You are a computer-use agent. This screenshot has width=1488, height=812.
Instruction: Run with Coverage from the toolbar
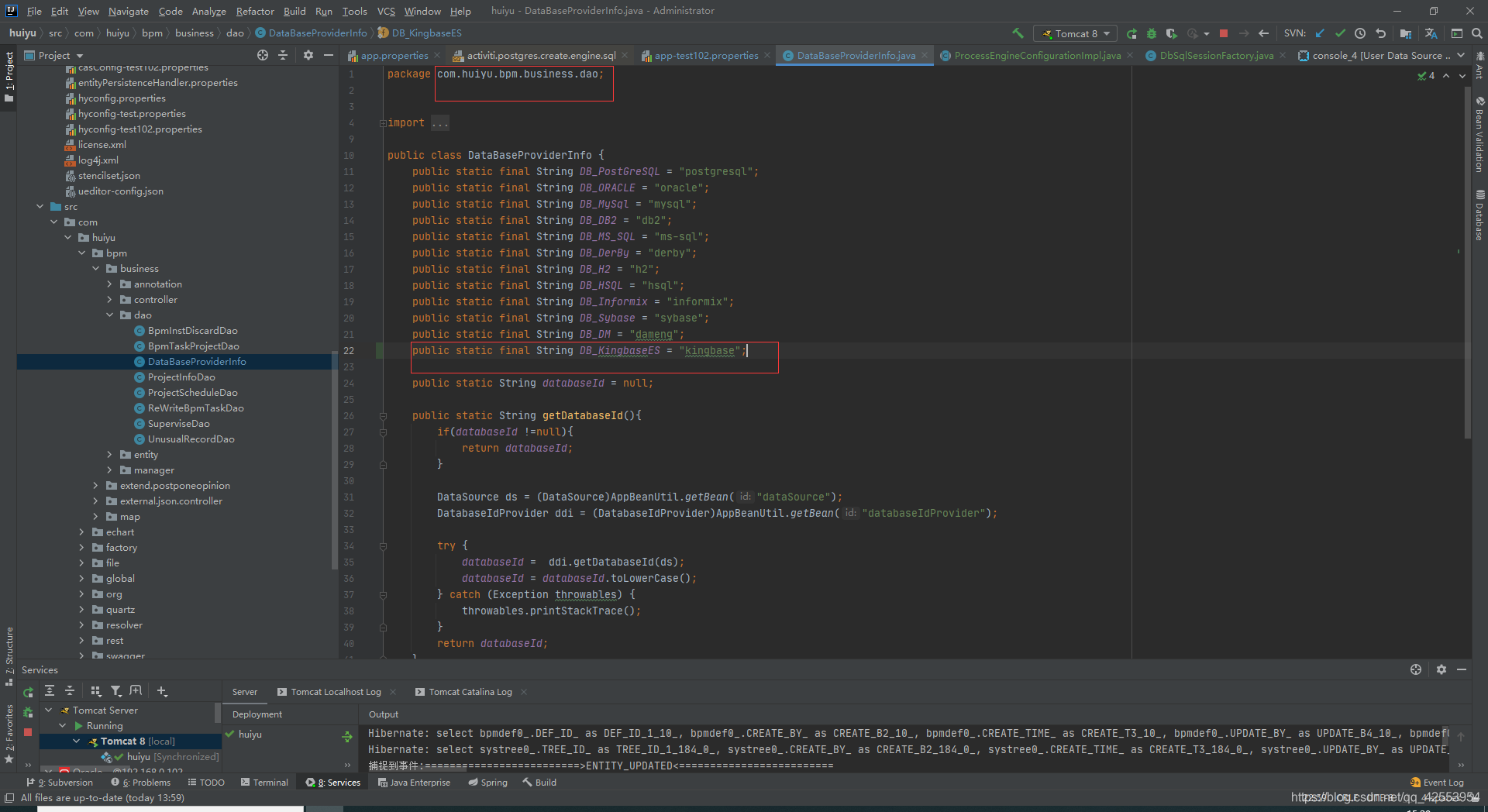[x=1172, y=33]
